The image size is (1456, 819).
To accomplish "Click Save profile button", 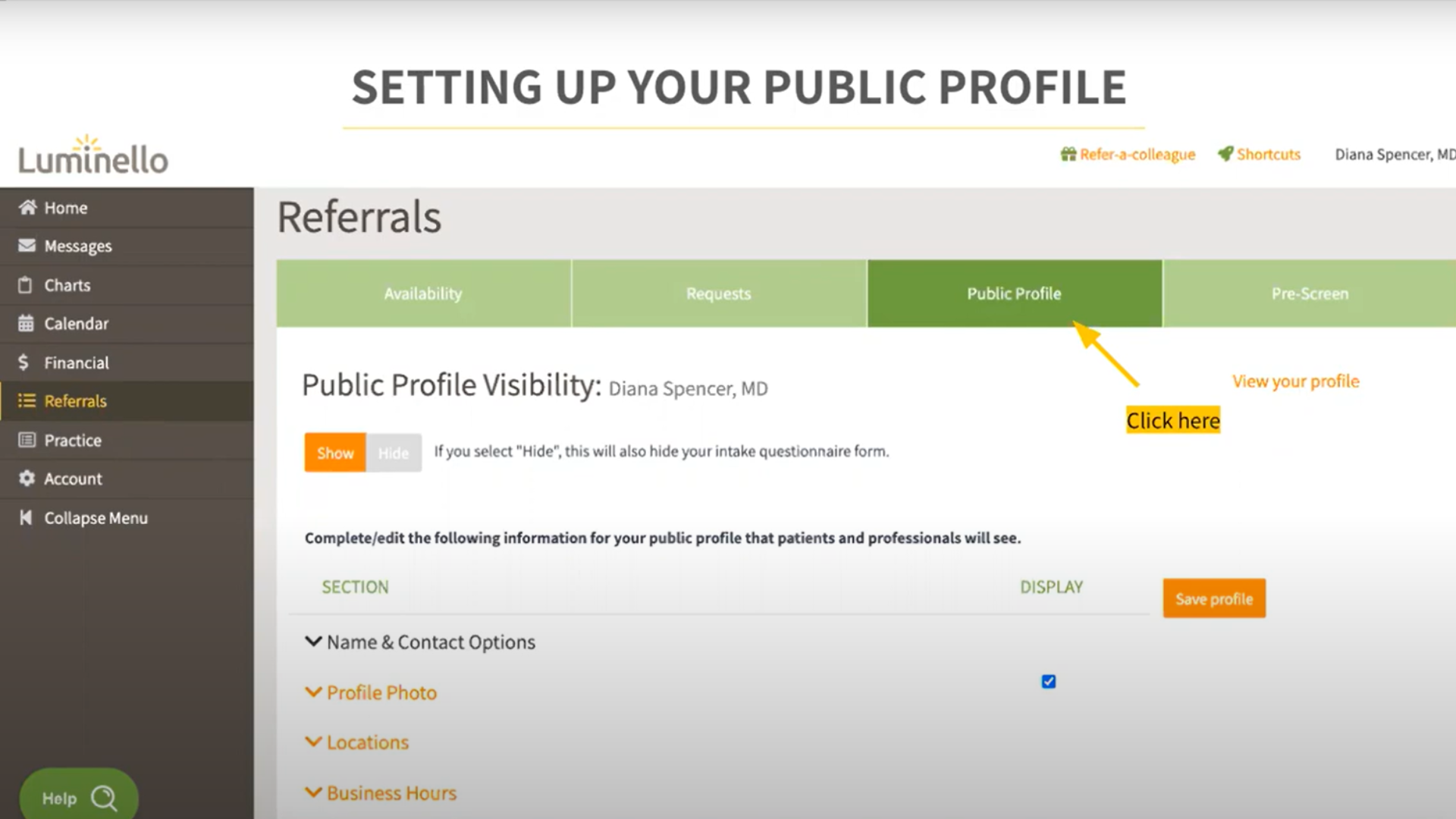I will (1214, 598).
